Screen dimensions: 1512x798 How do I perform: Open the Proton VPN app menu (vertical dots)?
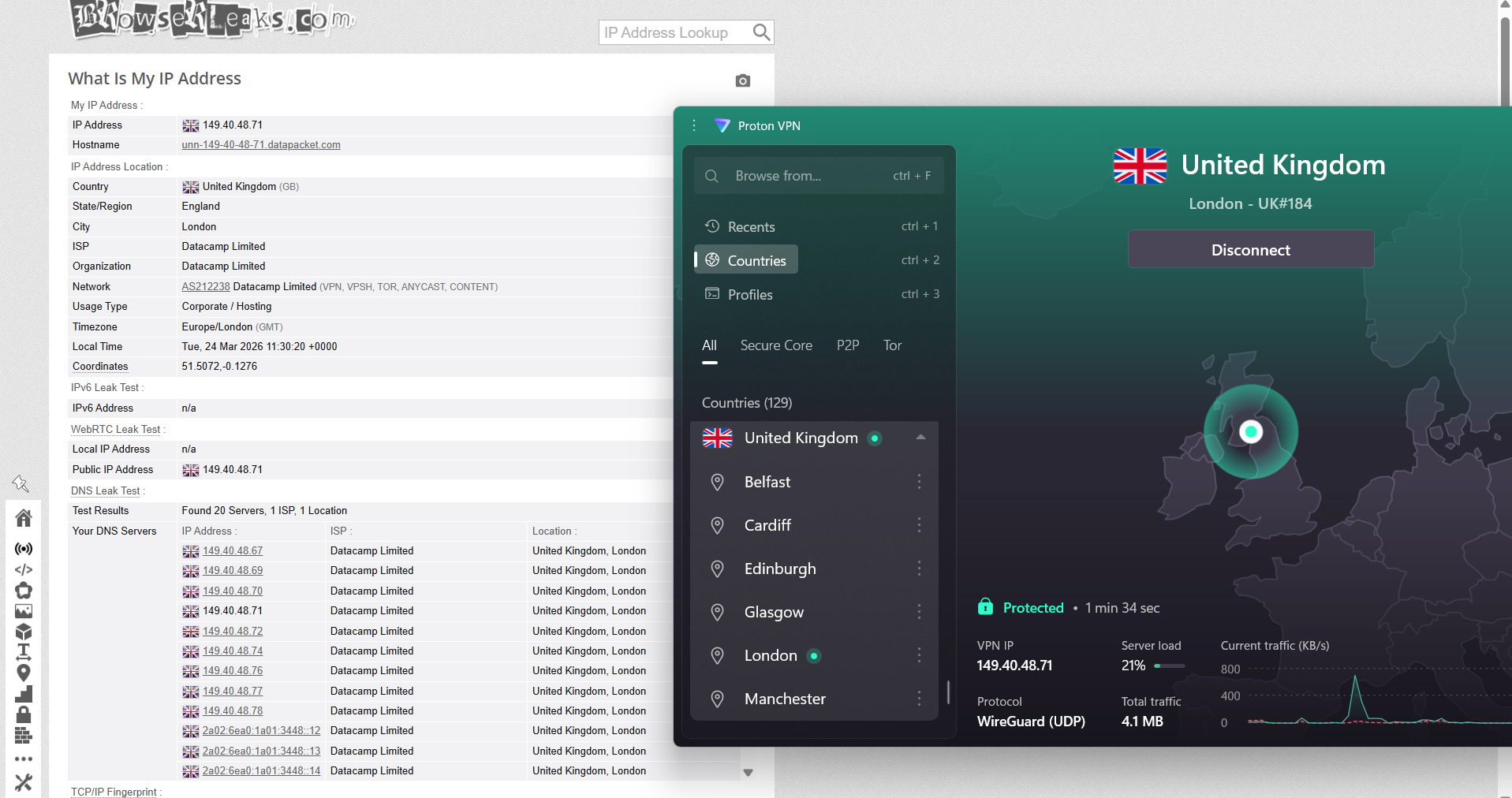click(x=693, y=125)
